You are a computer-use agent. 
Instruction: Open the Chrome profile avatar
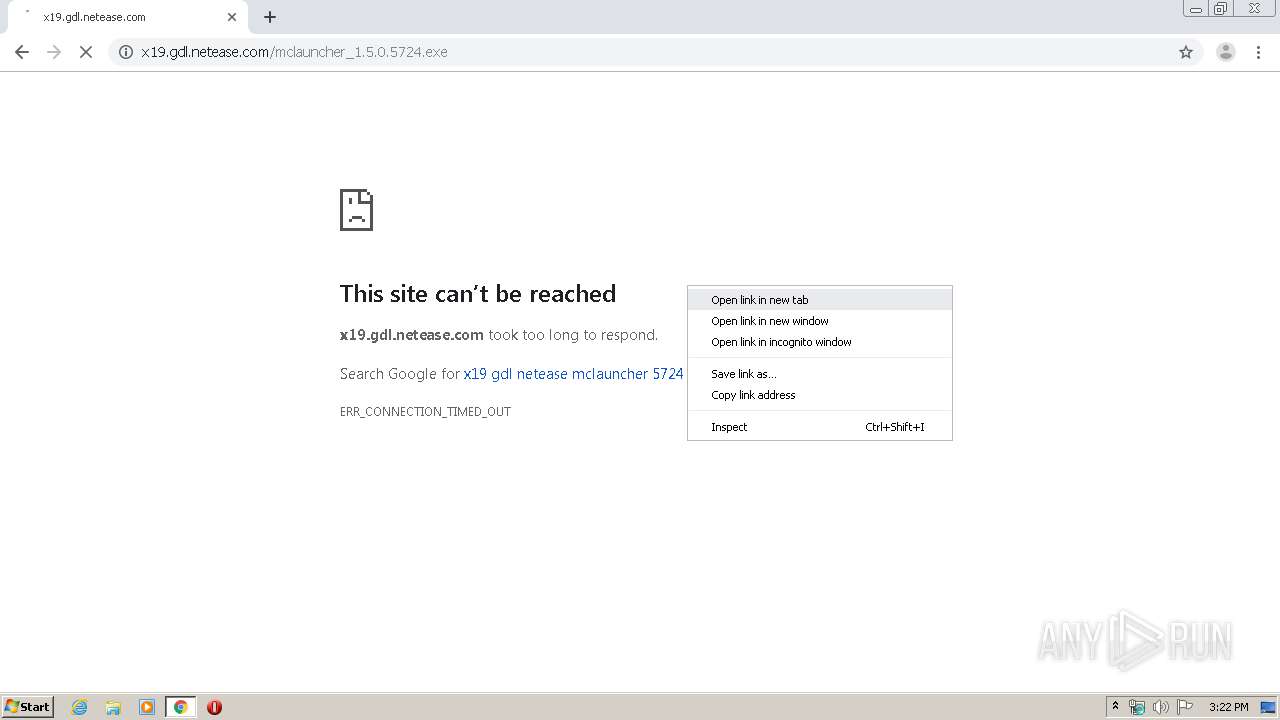tap(1226, 52)
